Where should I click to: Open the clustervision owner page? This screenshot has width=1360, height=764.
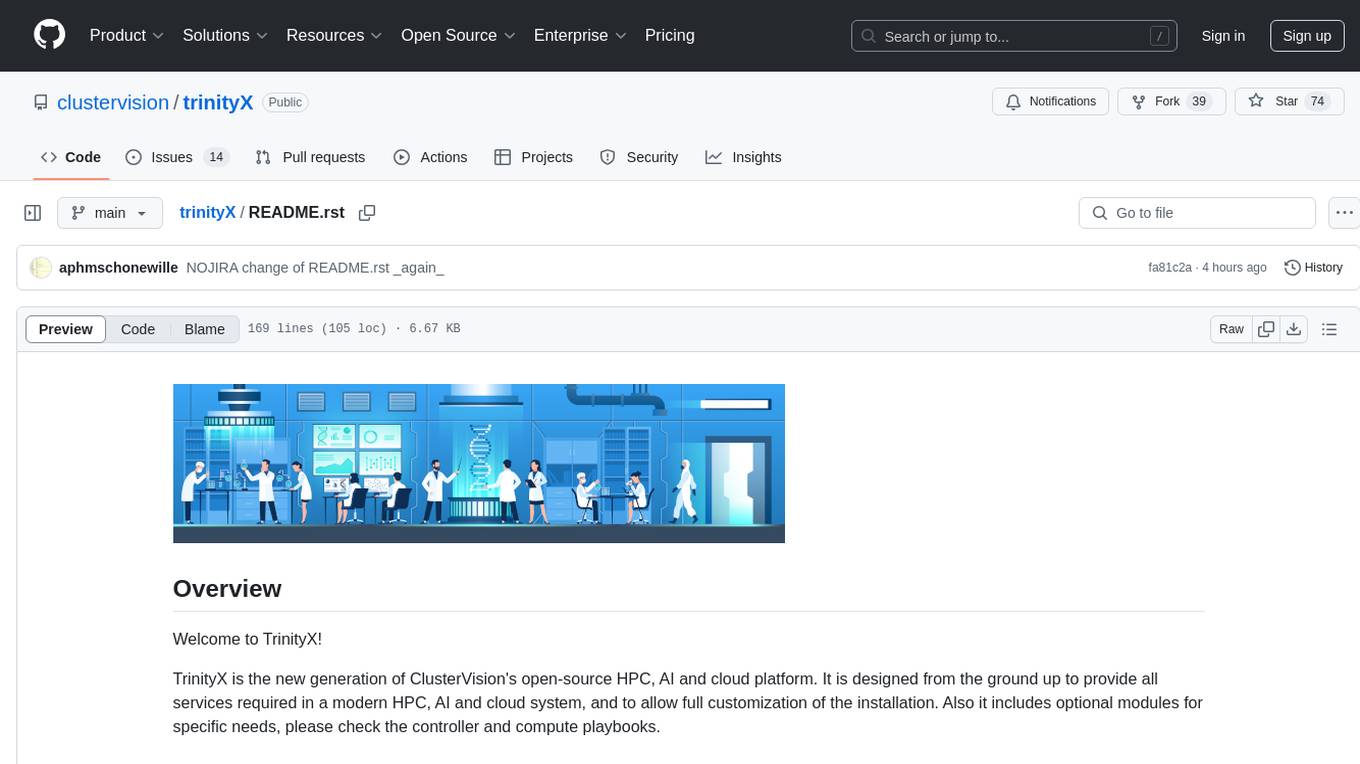pyautogui.click(x=113, y=102)
